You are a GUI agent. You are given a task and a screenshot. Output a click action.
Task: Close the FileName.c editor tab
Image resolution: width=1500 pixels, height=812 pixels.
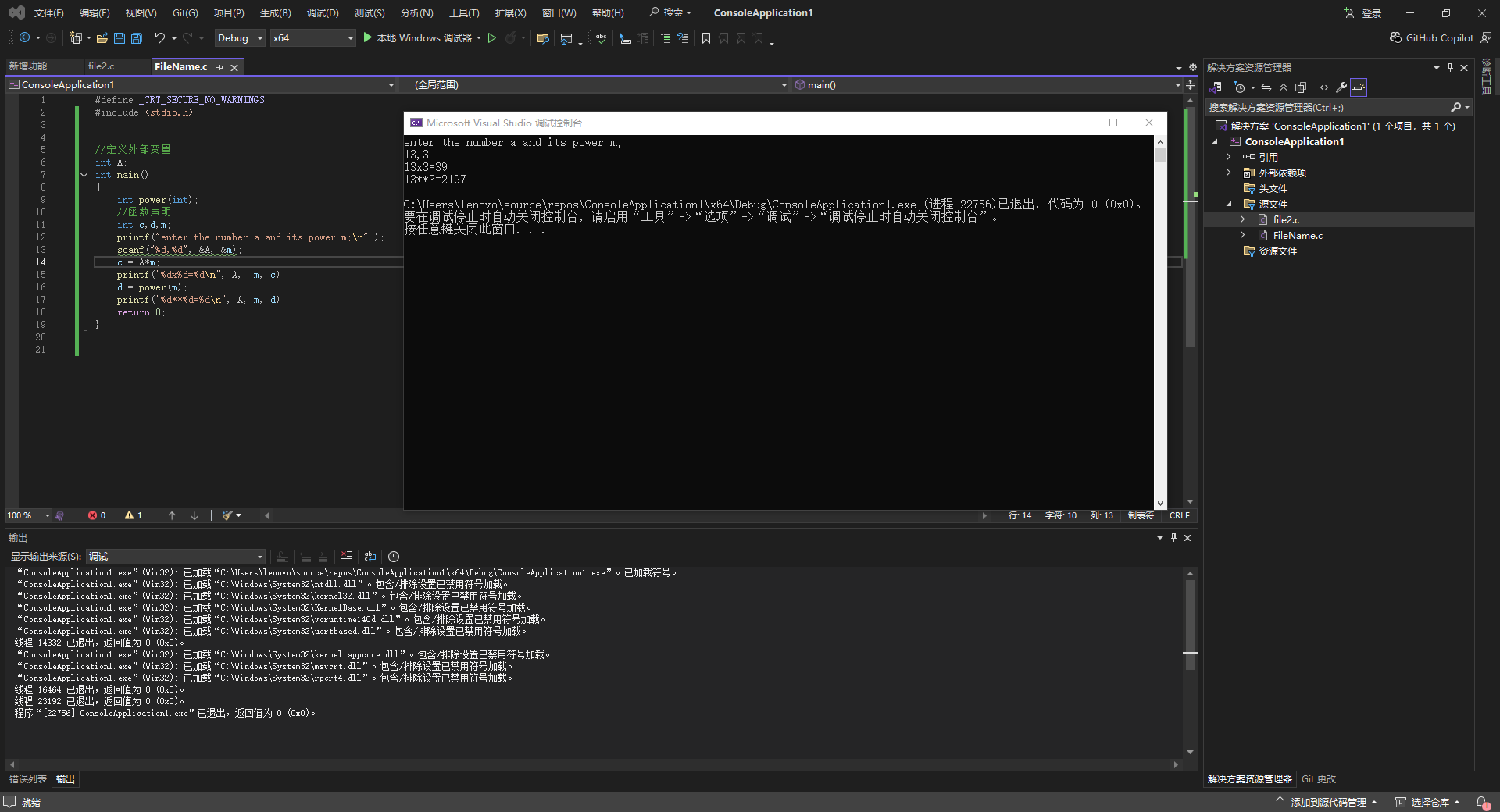click(x=234, y=67)
